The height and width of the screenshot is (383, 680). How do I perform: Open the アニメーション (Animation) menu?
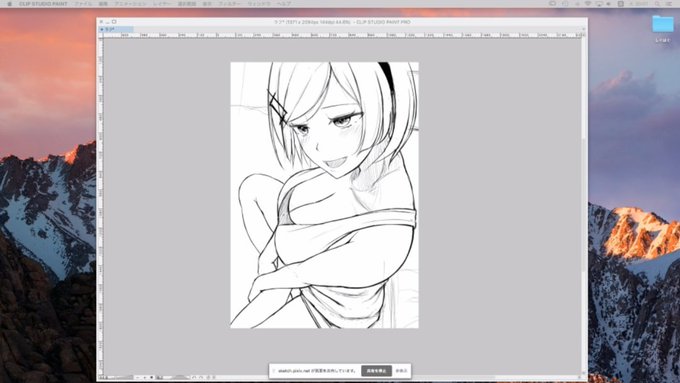pos(131,3)
